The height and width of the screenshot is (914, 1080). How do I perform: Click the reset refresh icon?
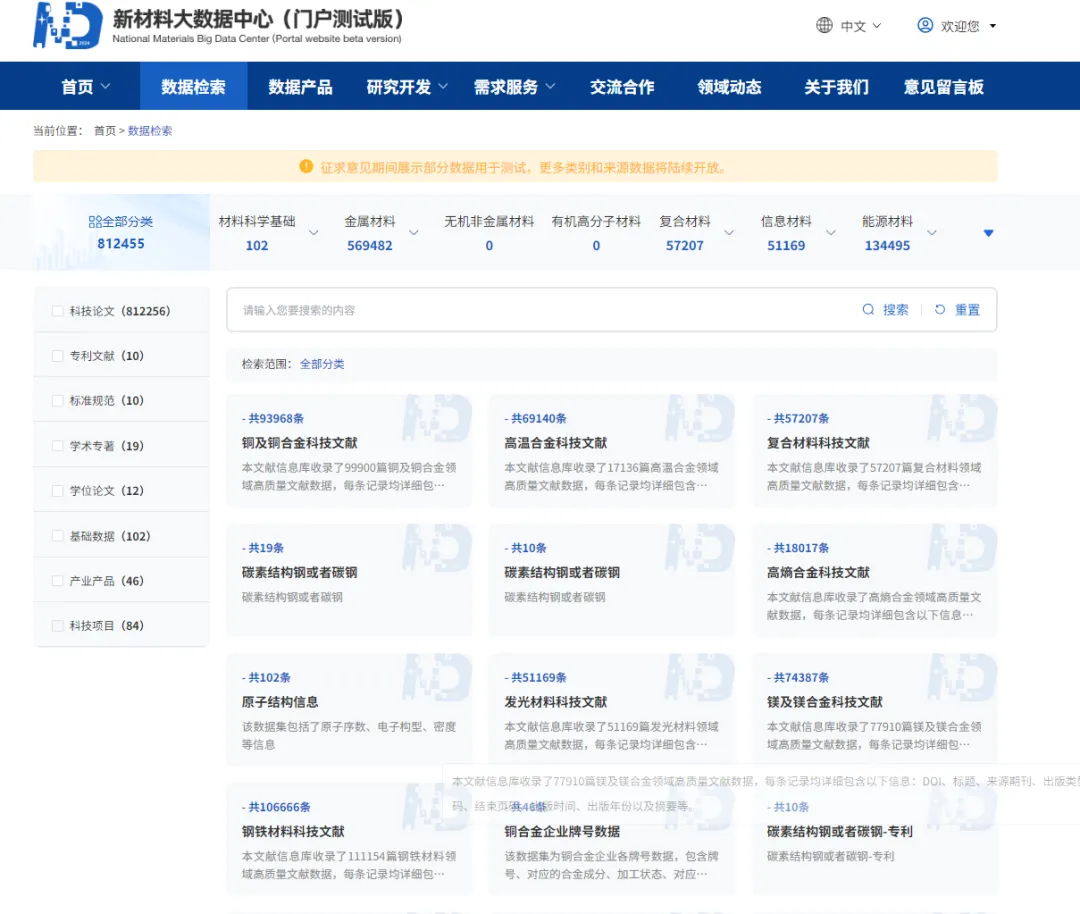939,309
